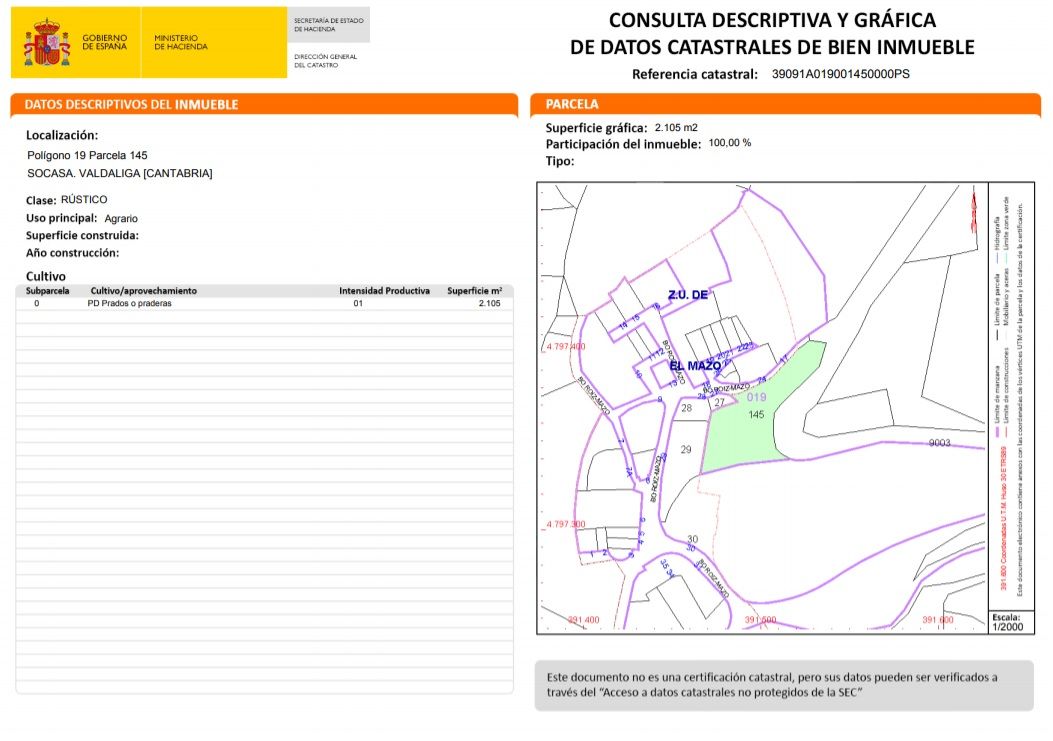
Task: Click parcel number 29 on the map
Action: (x=686, y=449)
